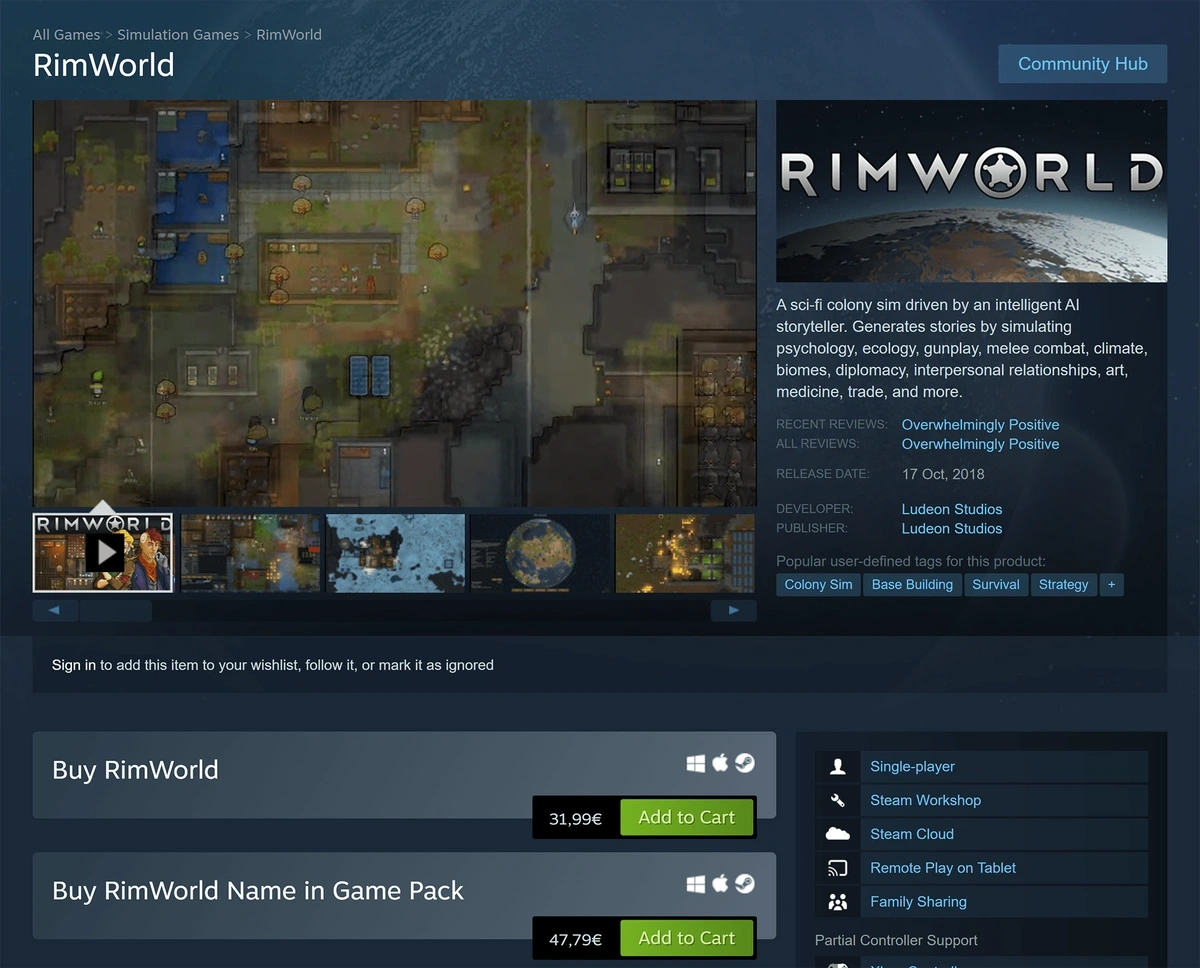Play the RimWorld trailer video thumbnail
Viewport: 1200px width, 968px height.
tap(103, 553)
